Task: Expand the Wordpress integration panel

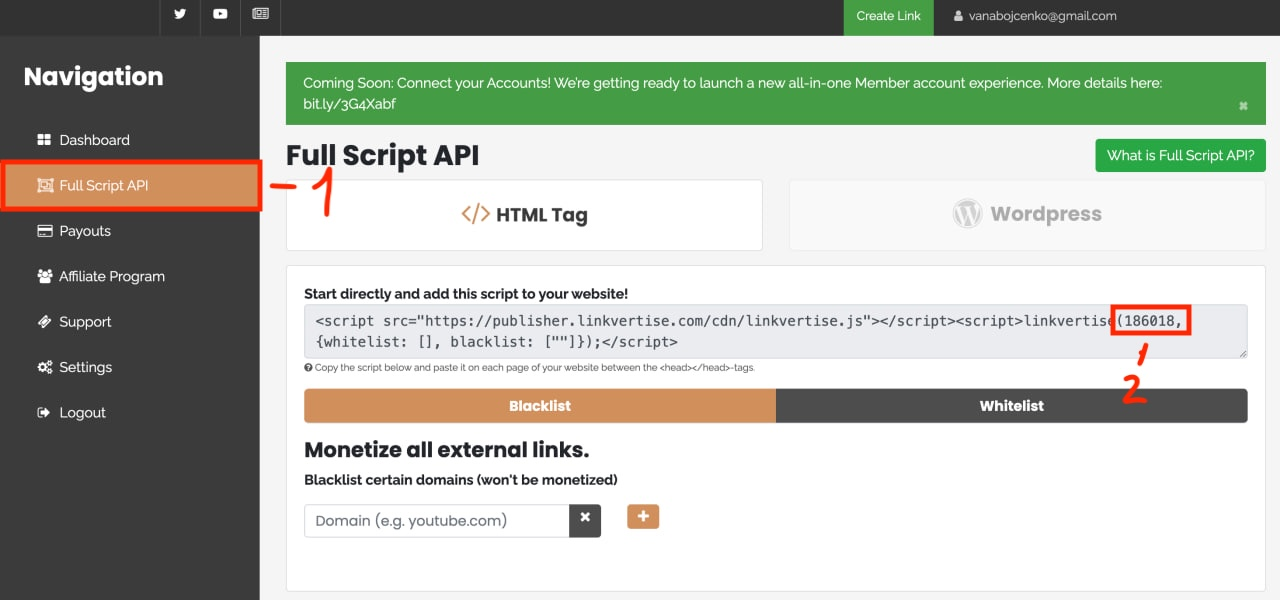Action: coord(1027,214)
